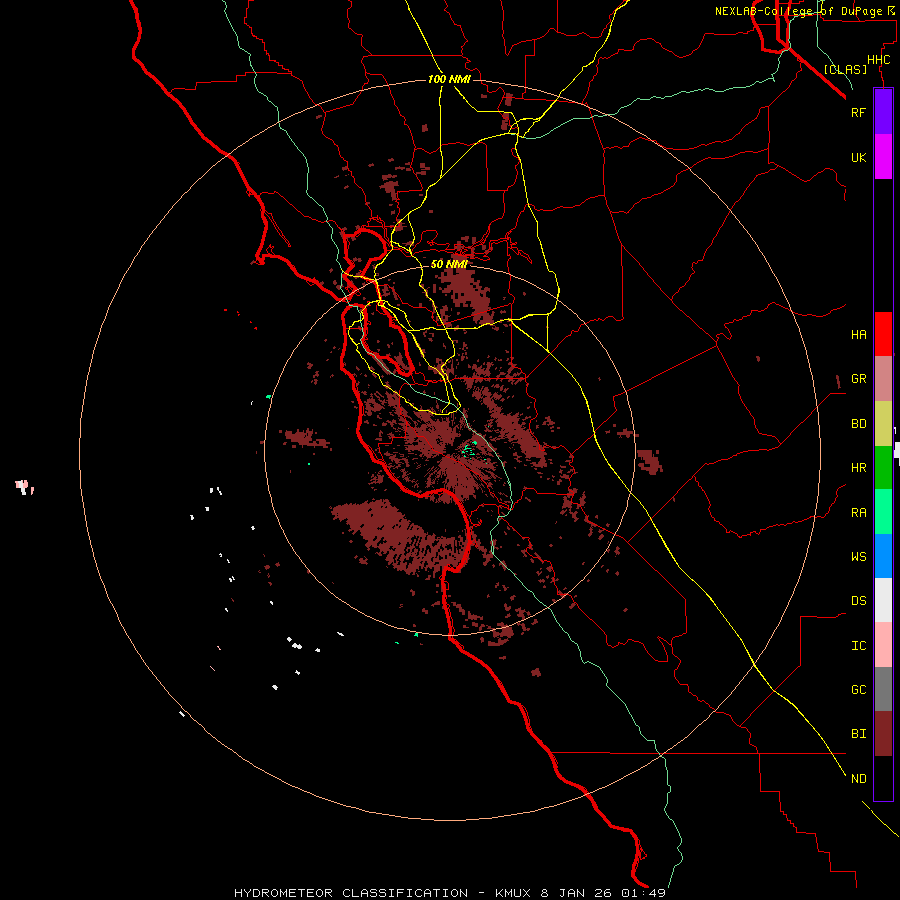Click the HA legend label
The height and width of the screenshot is (900, 900).
858,334
